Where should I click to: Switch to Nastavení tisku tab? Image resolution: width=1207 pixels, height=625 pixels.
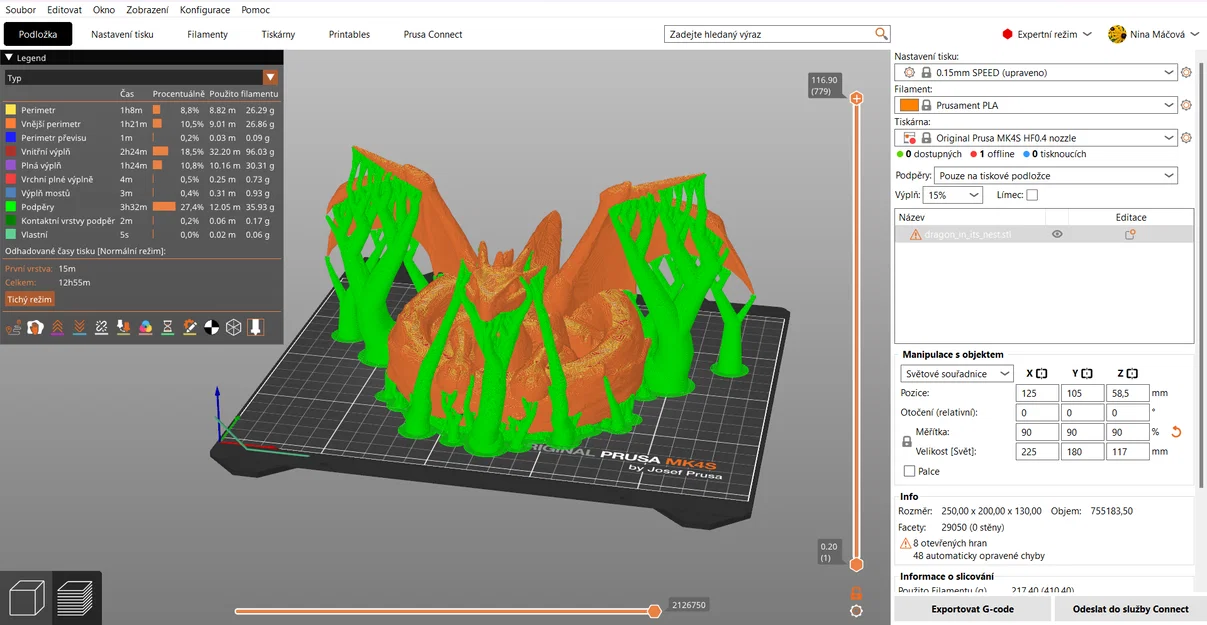[122, 34]
